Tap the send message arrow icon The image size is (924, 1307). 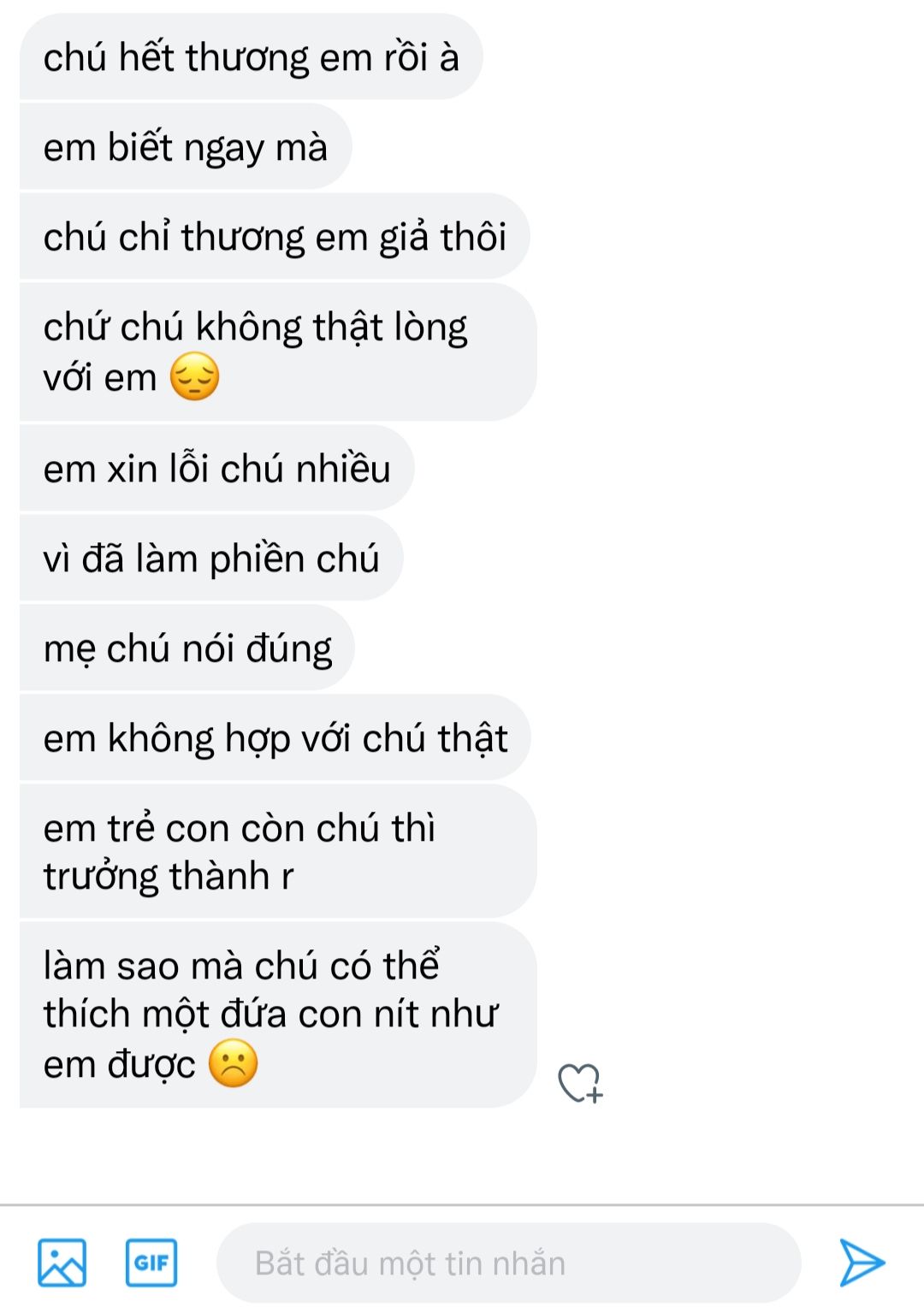861,1263
